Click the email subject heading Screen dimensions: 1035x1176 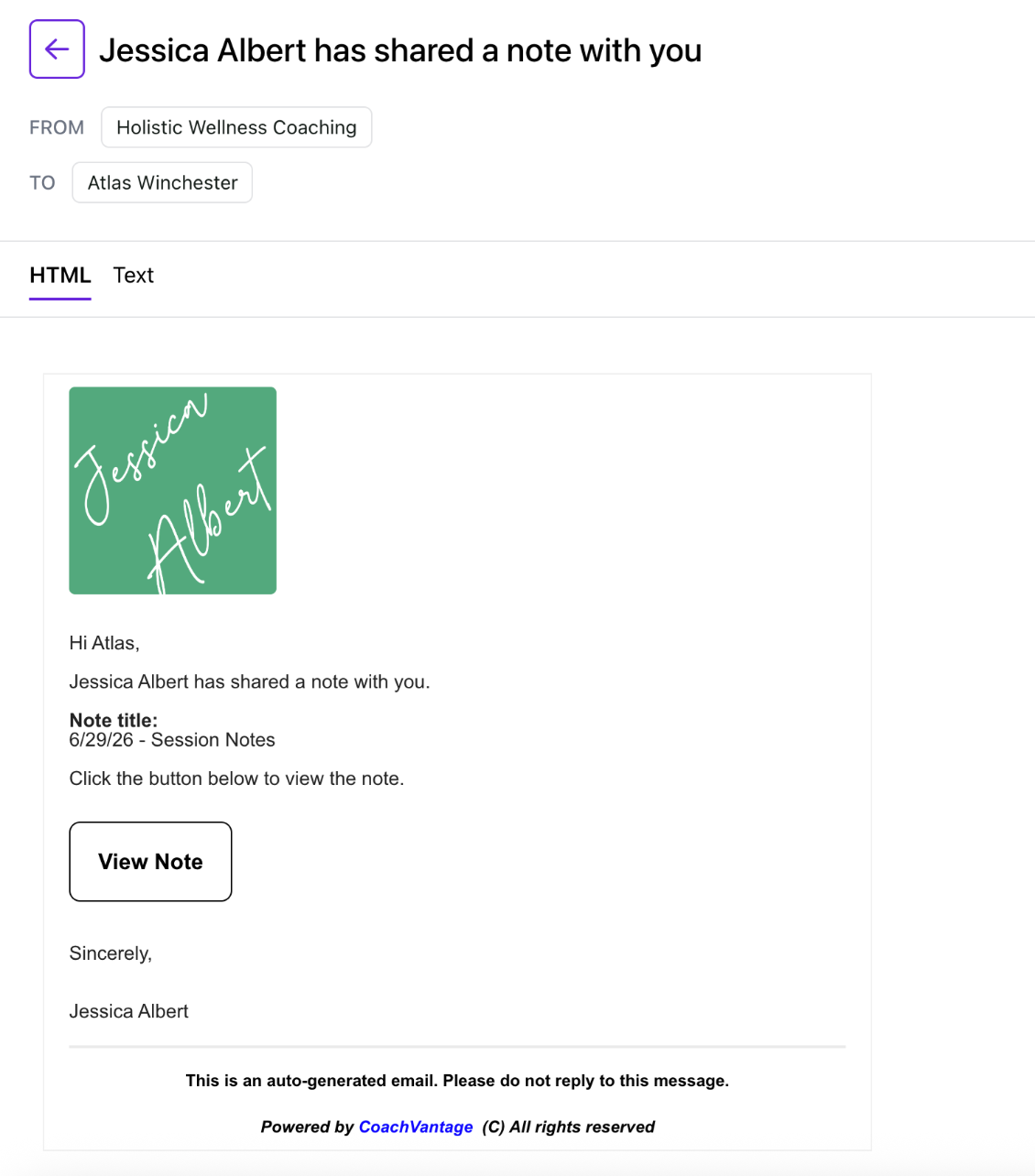click(x=400, y=50)
